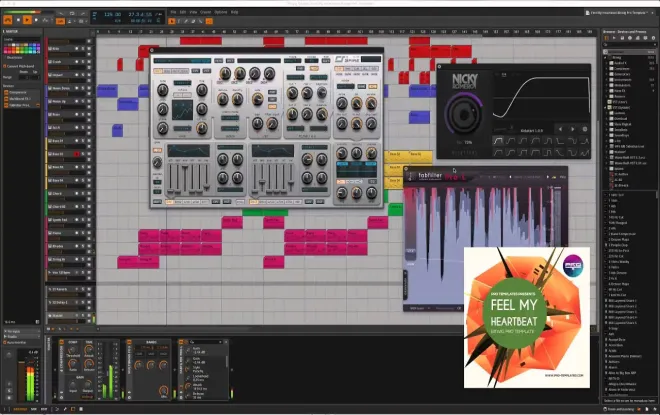Collapse the VST (System) browser folder

pos(606,107)
